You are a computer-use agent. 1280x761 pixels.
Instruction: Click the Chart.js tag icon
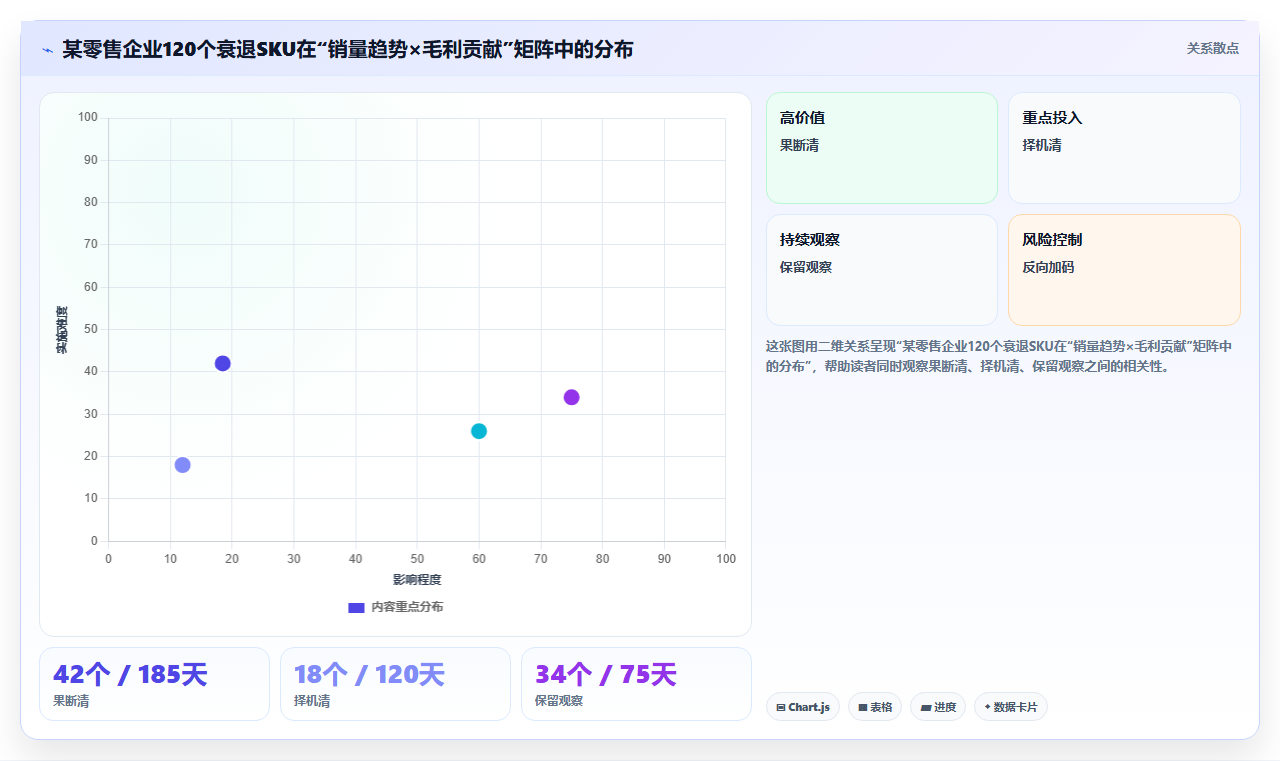coord(781,707)
